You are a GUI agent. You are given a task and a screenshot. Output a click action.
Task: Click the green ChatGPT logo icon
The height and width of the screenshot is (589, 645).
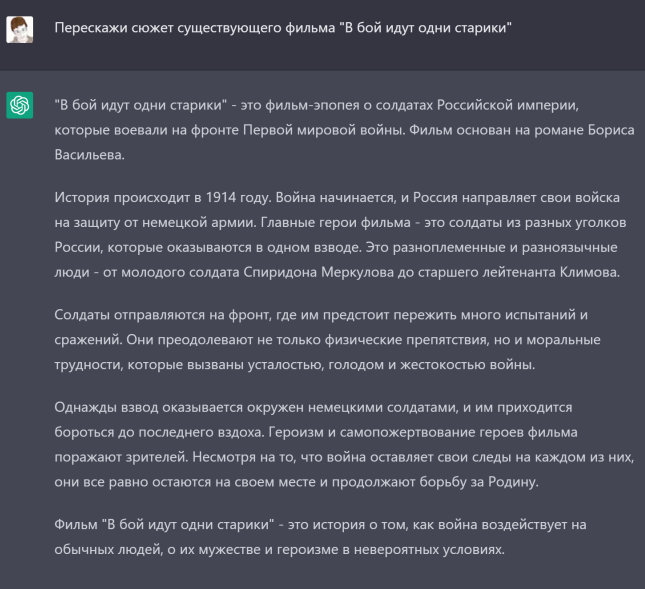pyautogui.click(x=20, y=105)
